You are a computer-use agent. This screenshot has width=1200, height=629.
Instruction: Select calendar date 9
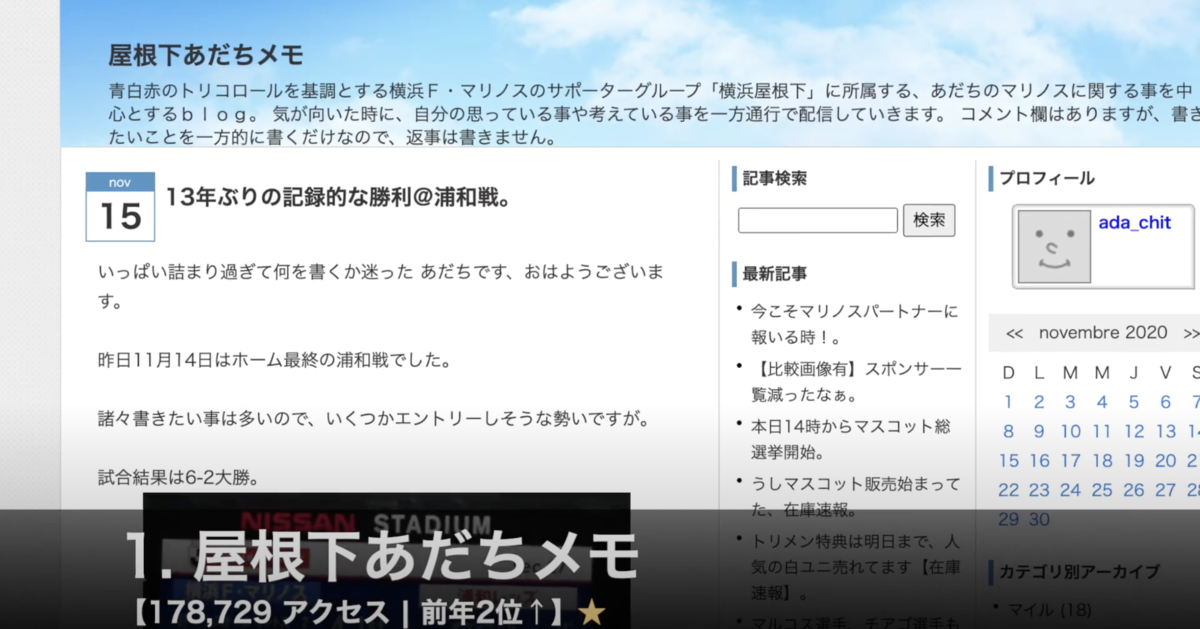point(1039,432)
